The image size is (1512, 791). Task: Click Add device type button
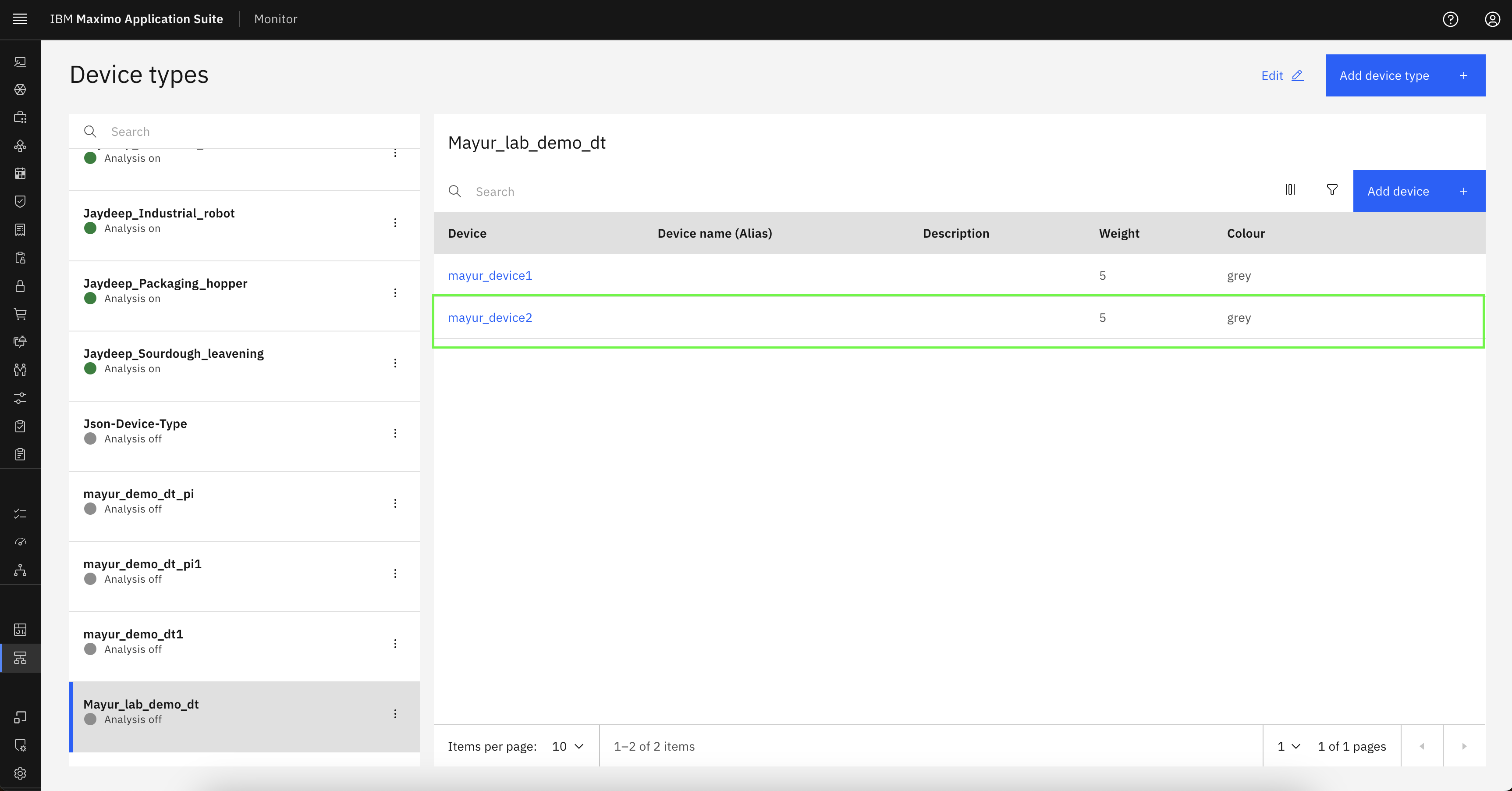click(1405, 75)
